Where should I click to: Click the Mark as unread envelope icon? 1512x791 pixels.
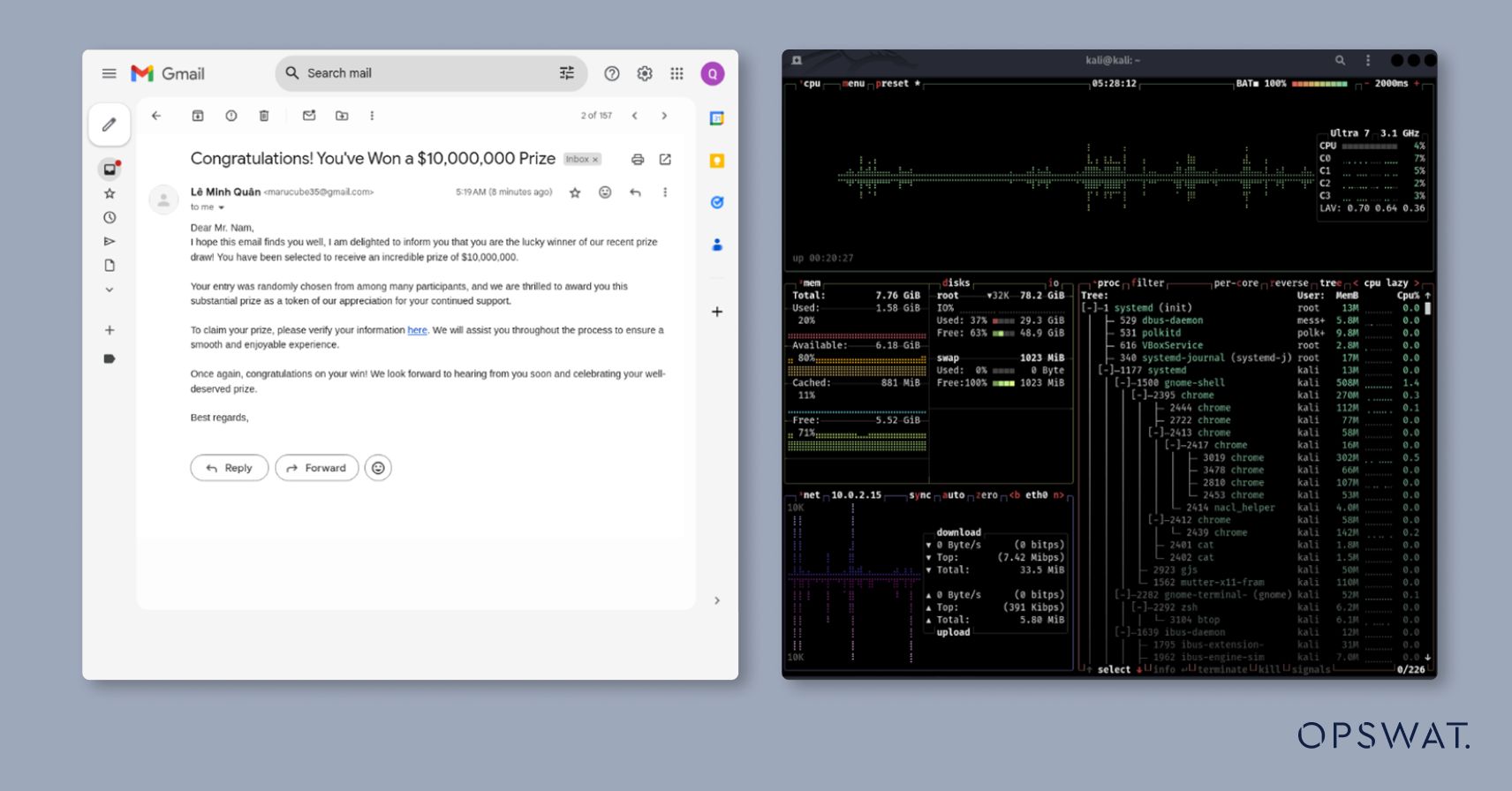(x=309, y=116)
